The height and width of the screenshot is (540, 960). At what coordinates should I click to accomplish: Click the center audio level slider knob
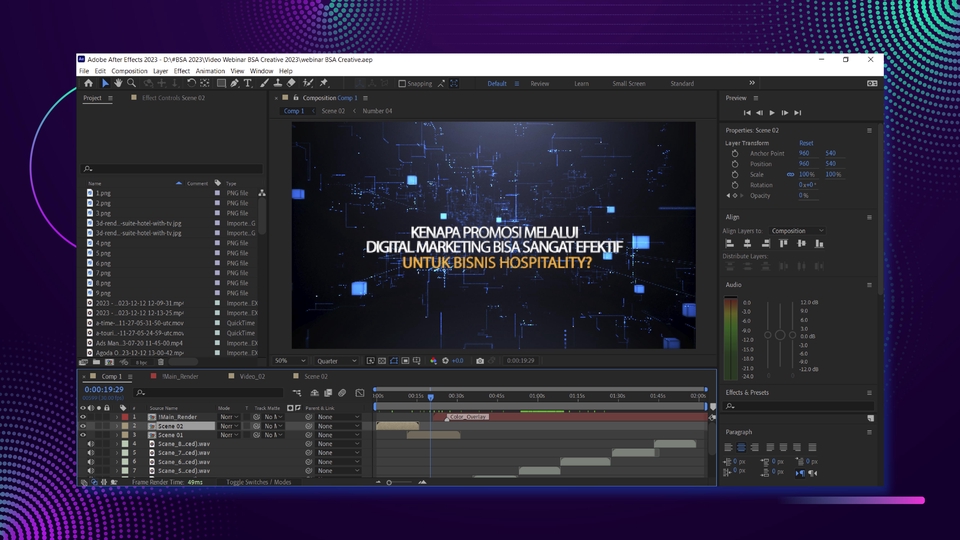point(779,335)
